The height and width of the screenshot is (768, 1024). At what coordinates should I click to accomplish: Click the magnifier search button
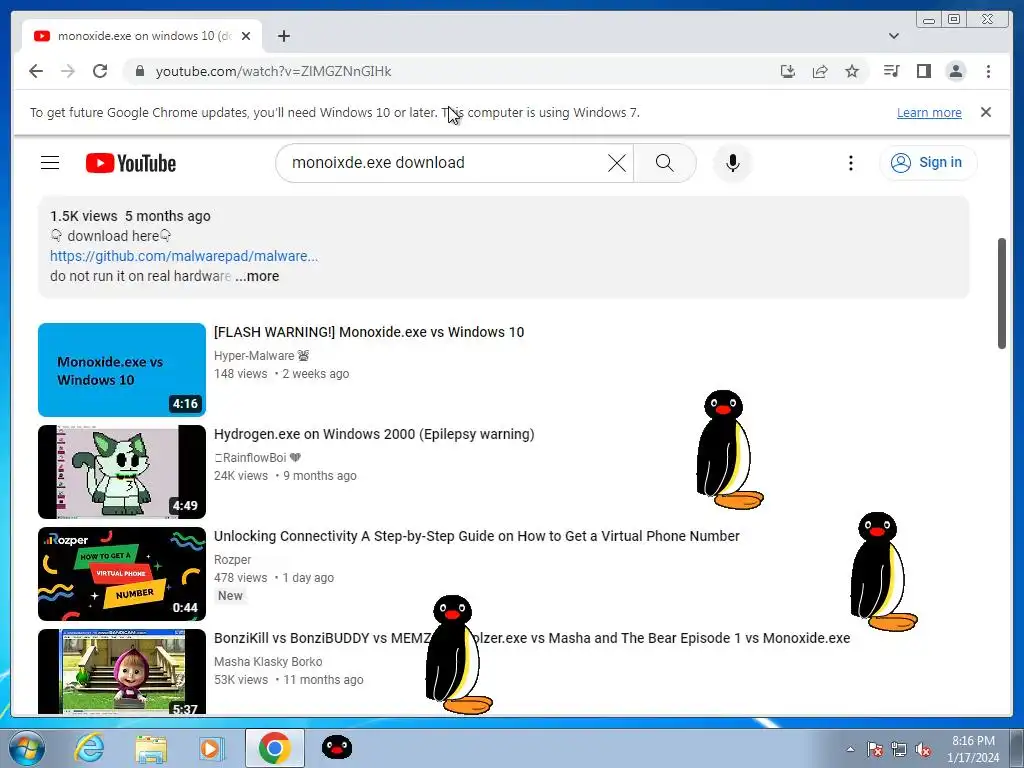click(x=665, y=163)
